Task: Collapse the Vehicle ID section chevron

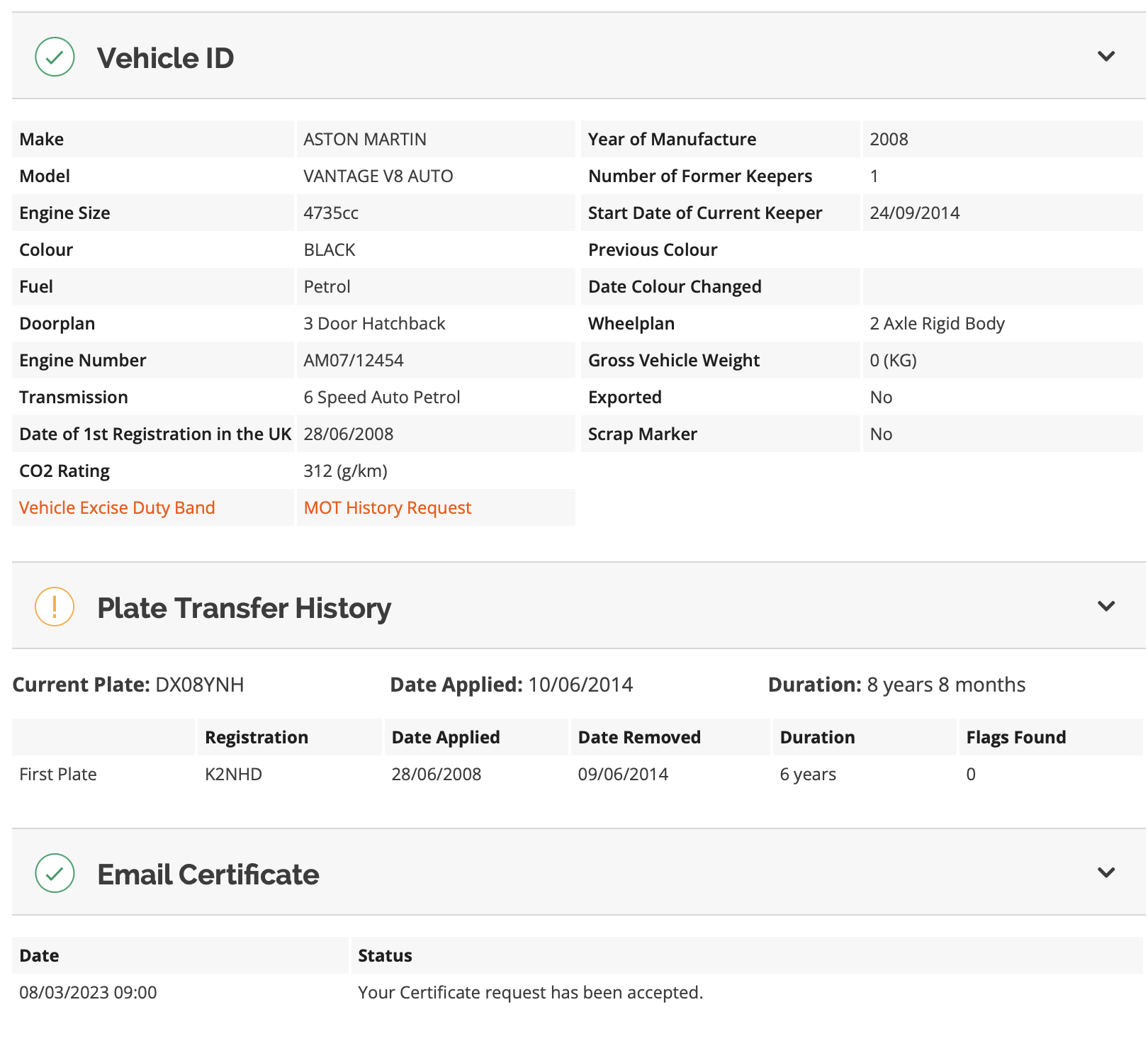Action: [1106, 56]
